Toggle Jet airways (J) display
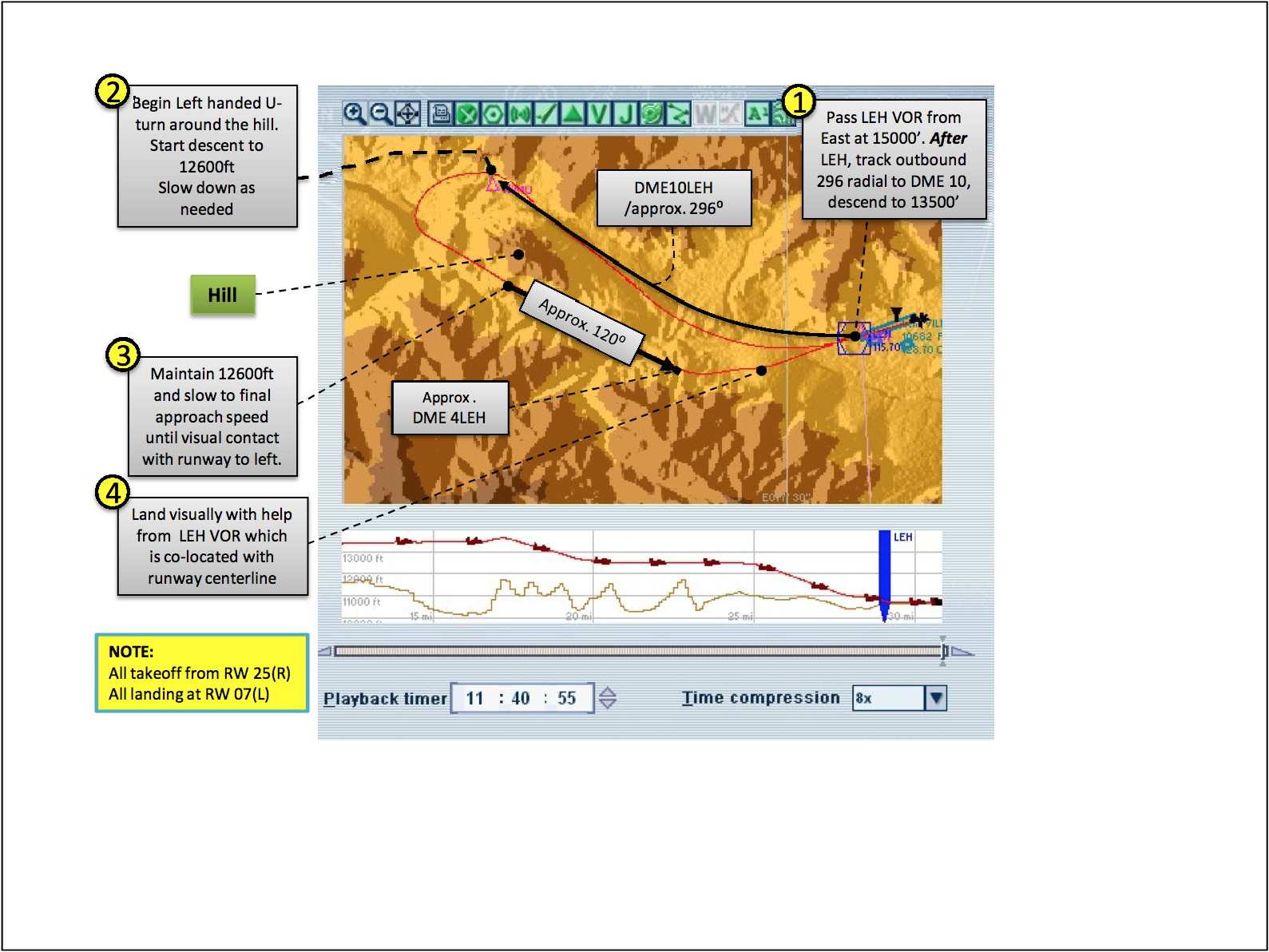Image resolution: width=1269 pixels, height=952 pixels. pyautogui.click(x=625, y=113)
